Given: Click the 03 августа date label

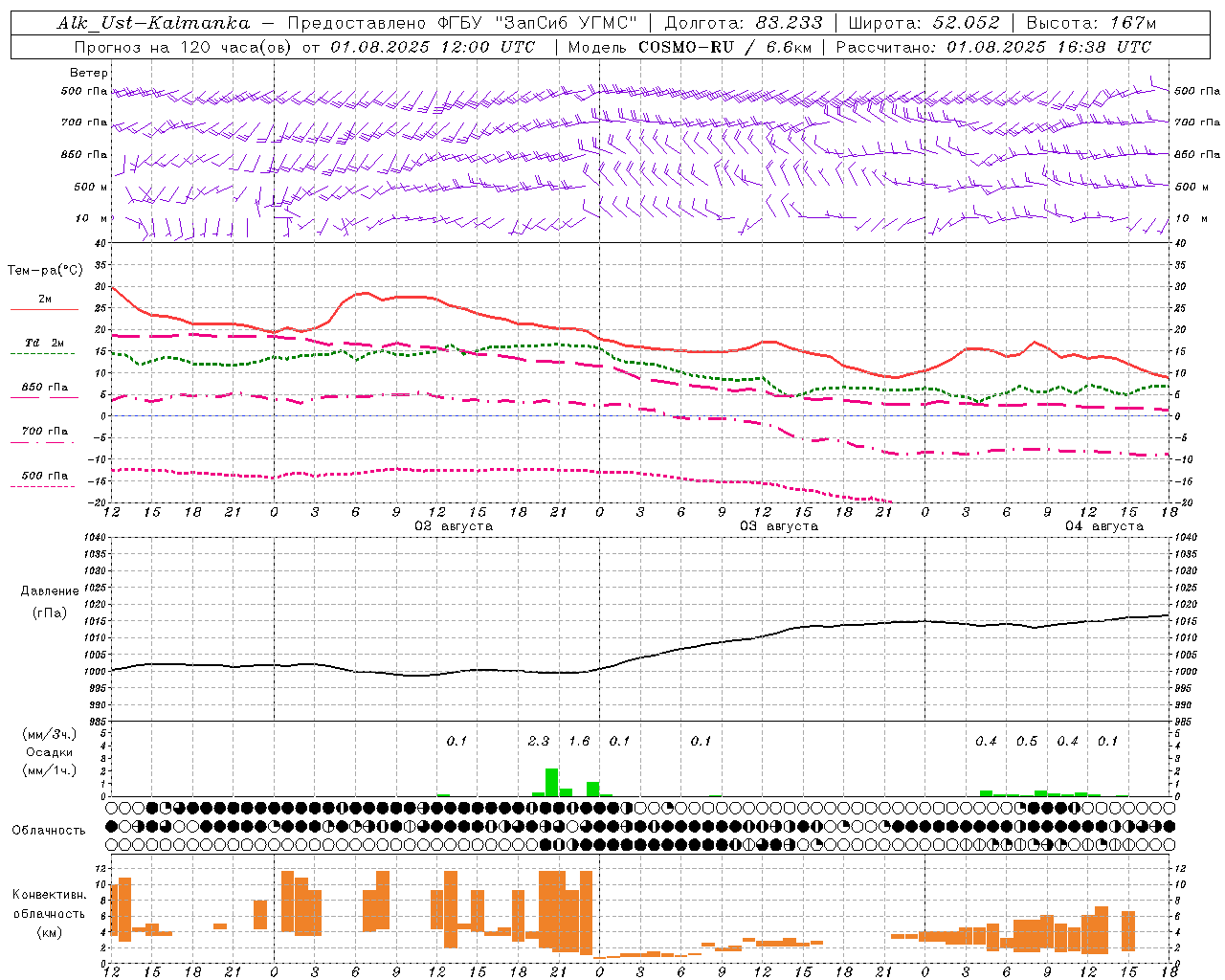Looking at the screenshot, I should click(x=779, y=526).
